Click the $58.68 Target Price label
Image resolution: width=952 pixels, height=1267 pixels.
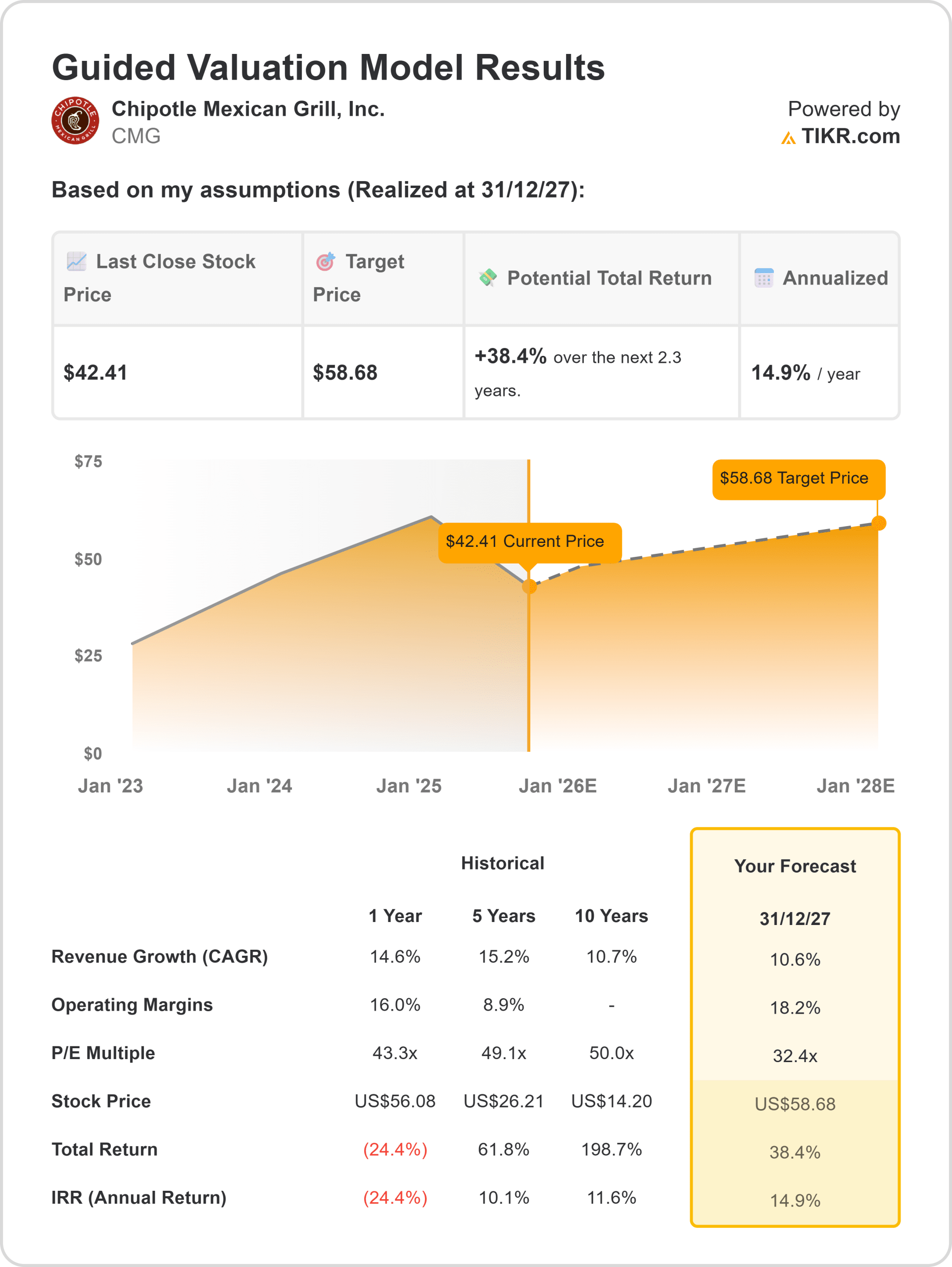point(798,479)
